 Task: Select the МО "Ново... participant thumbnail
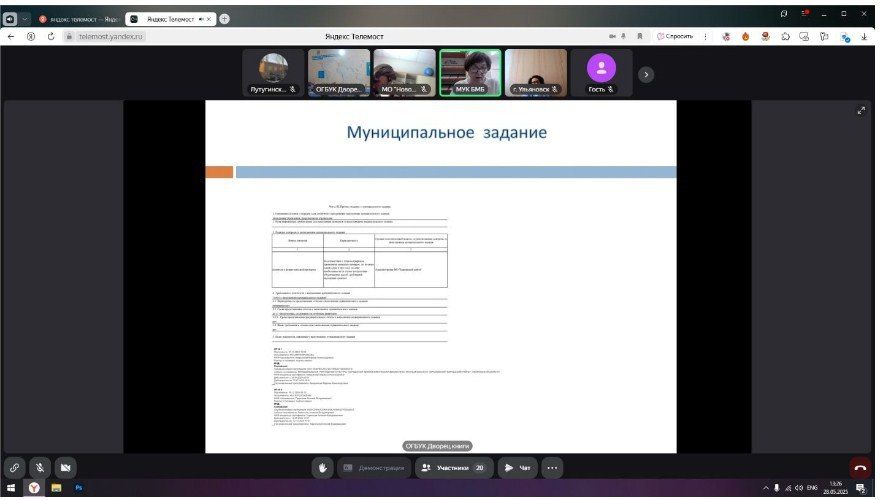click(x=405, y=73)
